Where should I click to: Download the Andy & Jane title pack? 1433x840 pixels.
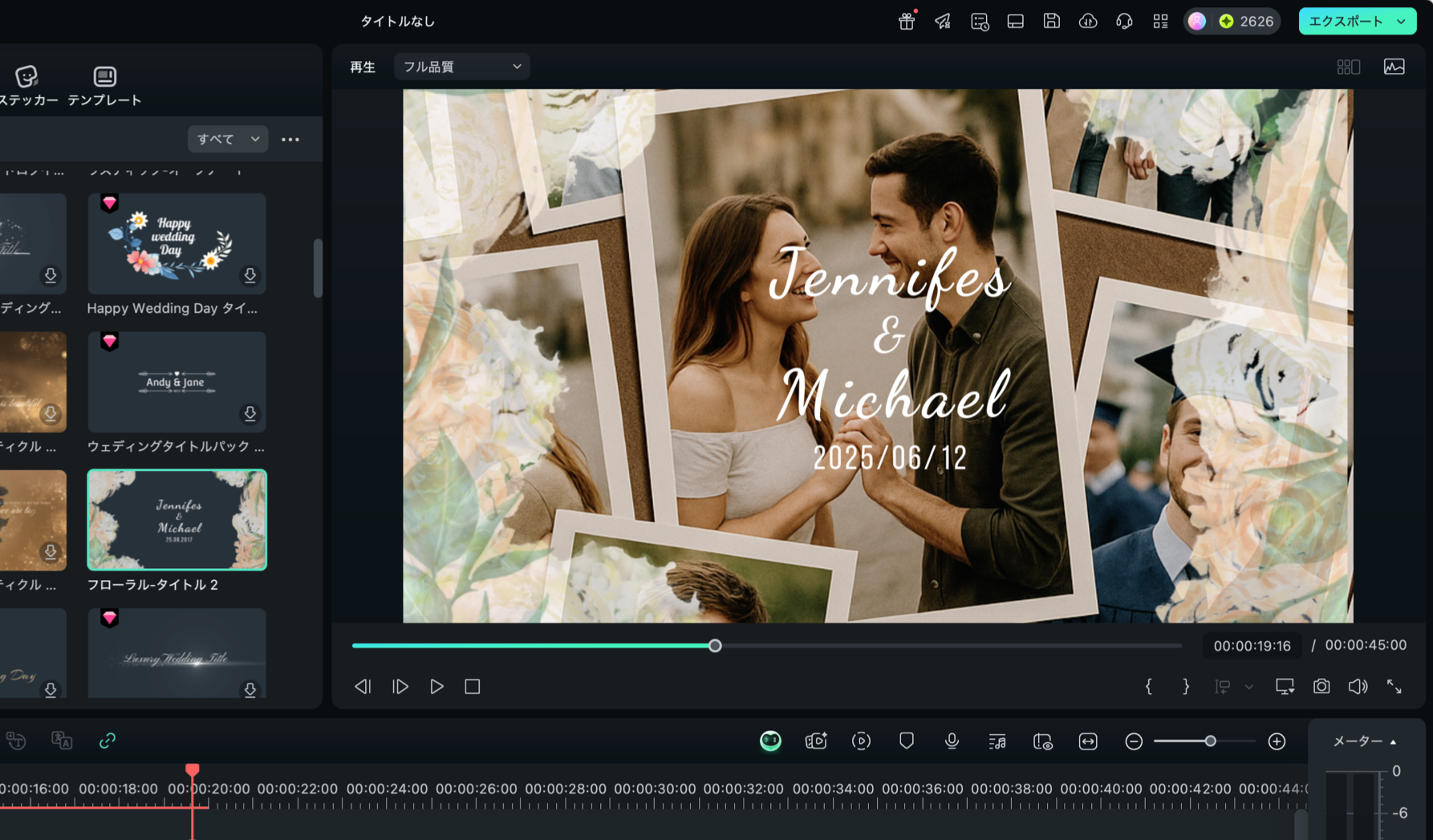(250, 414)
